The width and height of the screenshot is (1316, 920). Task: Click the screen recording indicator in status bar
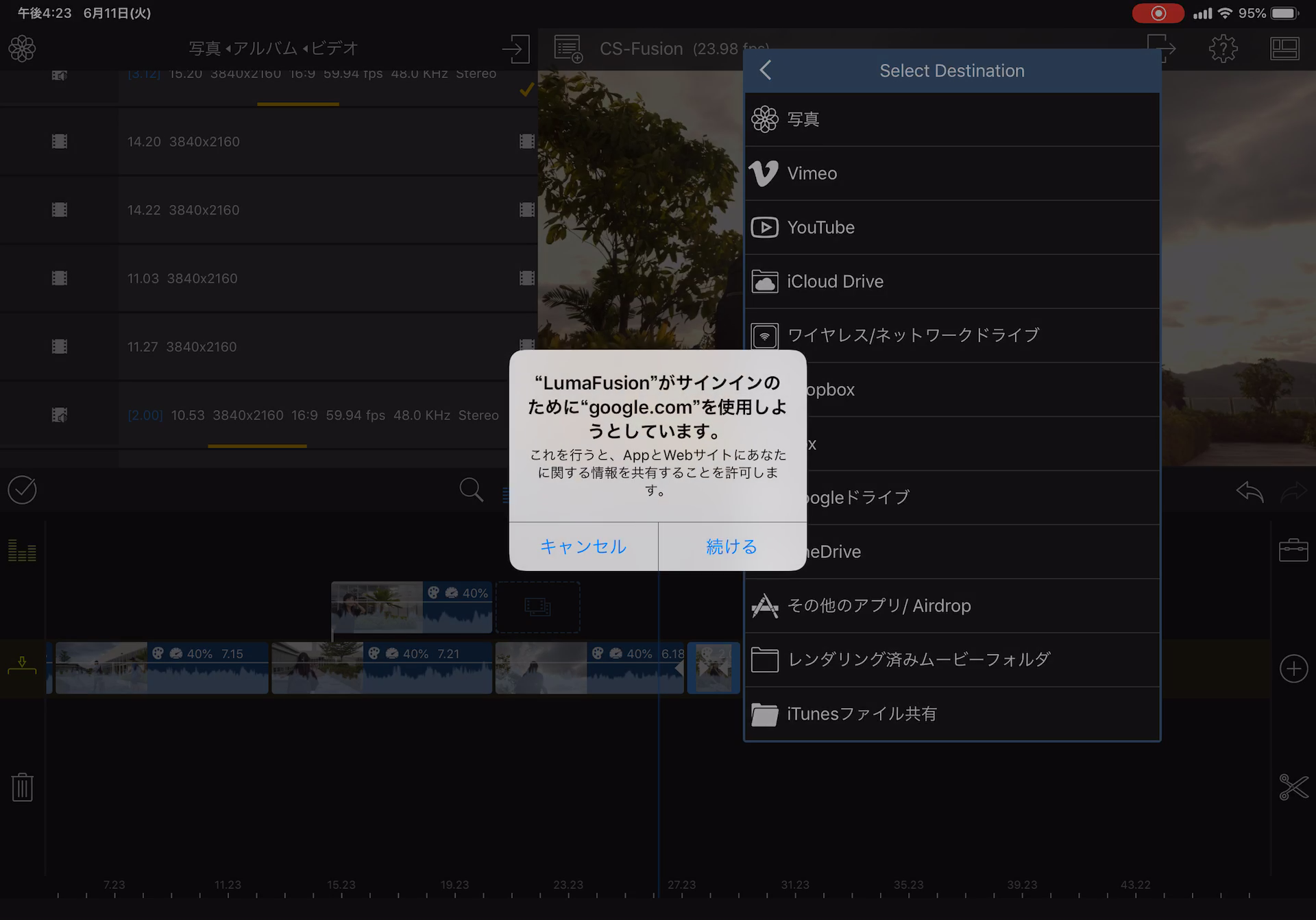click(x=1158, y=13)
